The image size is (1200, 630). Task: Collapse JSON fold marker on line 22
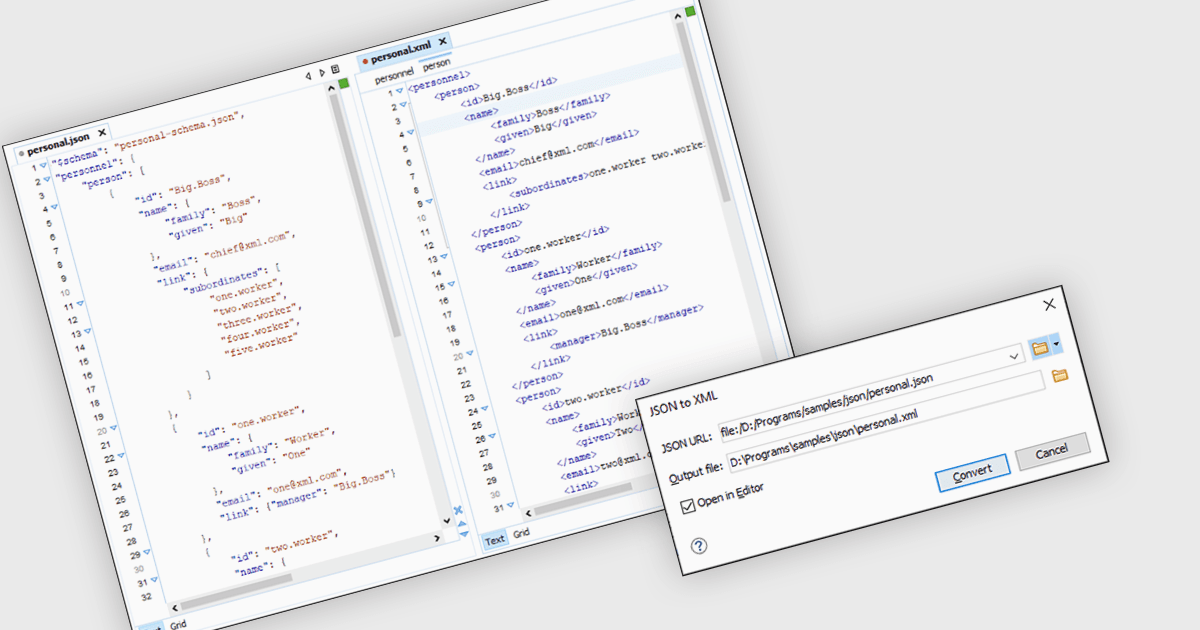123,456
